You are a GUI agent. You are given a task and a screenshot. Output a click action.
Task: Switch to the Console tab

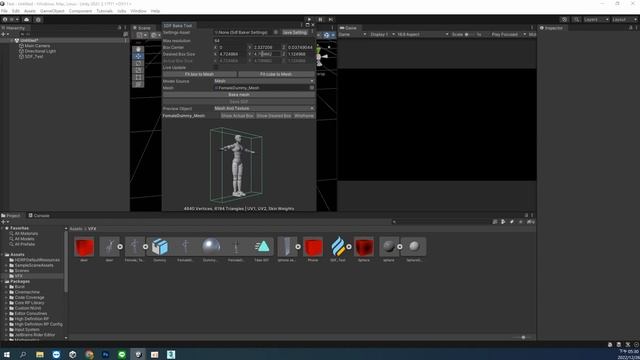coord(39,216)
